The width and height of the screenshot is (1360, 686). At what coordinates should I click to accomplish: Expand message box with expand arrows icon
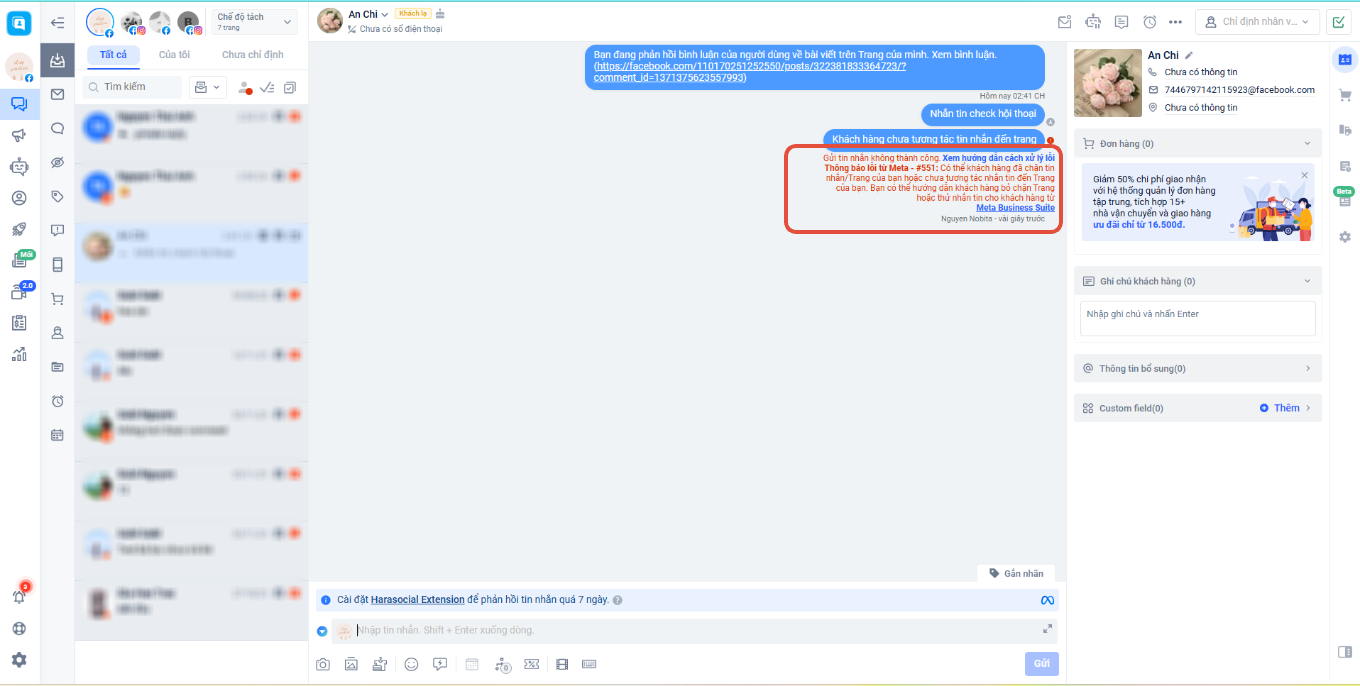[1047, 629]
